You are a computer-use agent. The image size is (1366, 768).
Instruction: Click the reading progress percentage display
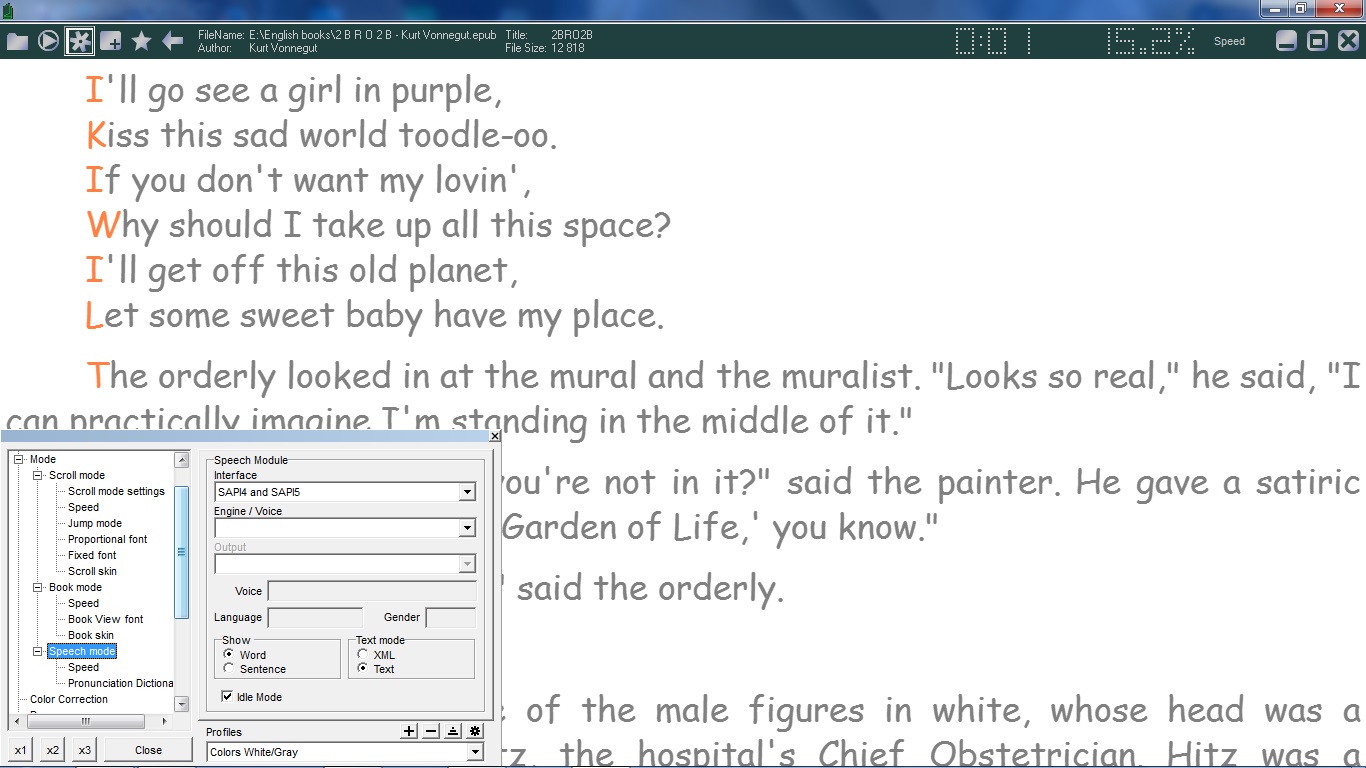(x=1150, y=41)
